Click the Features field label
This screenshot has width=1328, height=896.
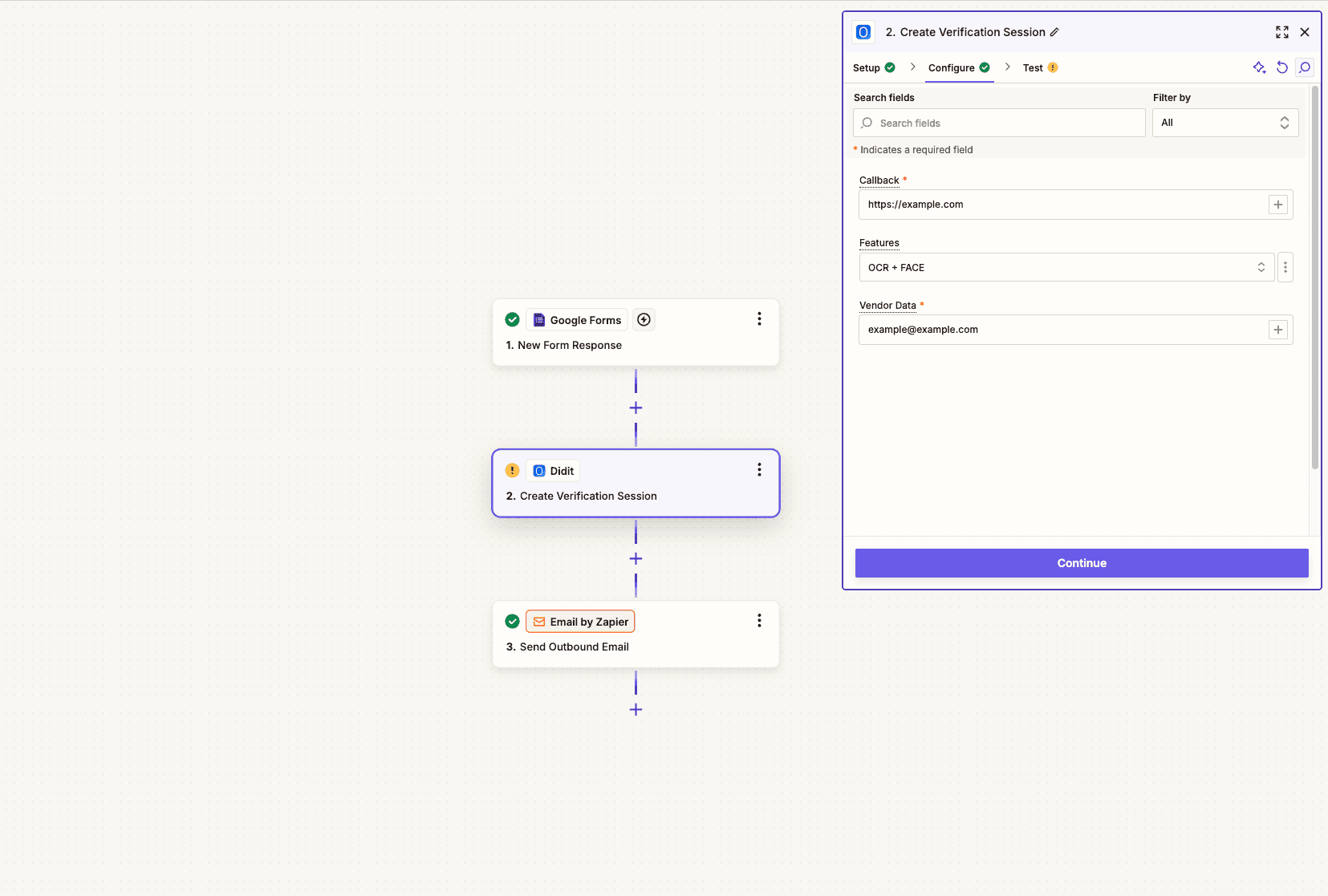click(879, 243)
